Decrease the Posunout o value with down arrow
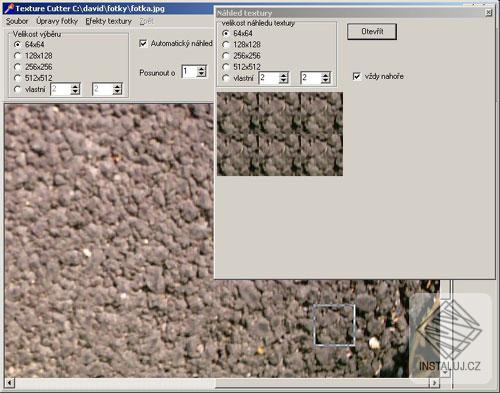The height and width of the screenshot is (393, 500). click(x=201, y=74)
